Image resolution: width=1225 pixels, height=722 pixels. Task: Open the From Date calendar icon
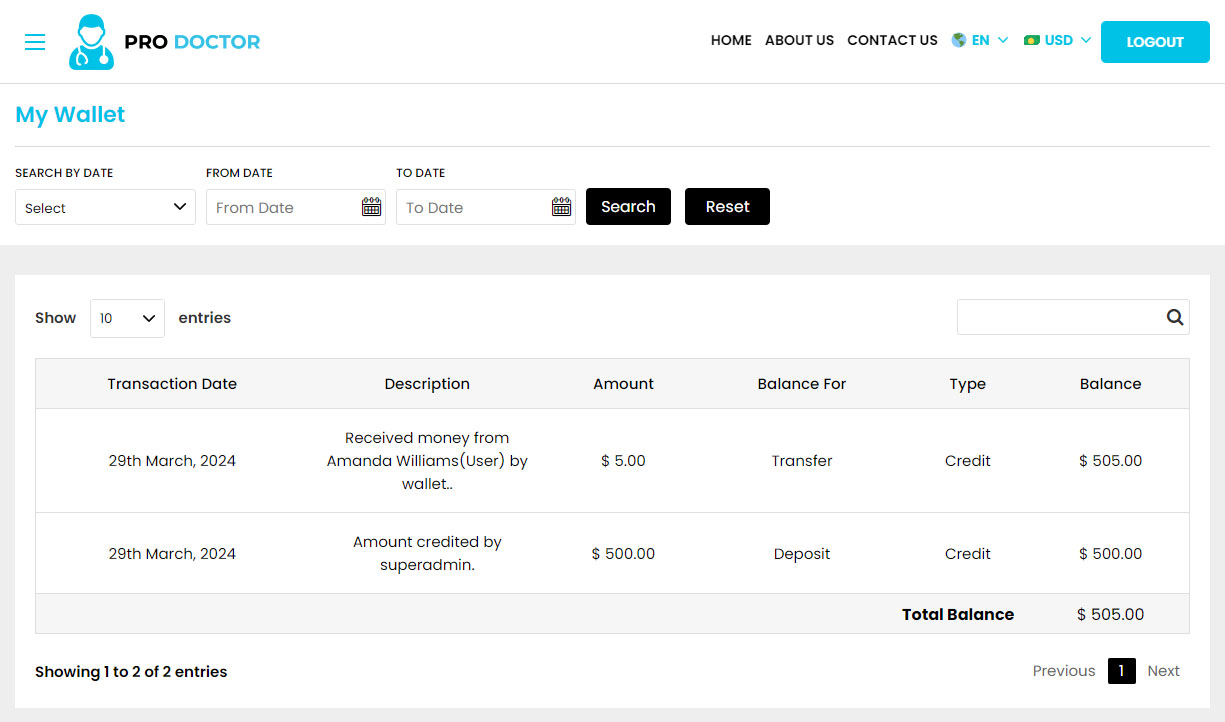(371, 207)
